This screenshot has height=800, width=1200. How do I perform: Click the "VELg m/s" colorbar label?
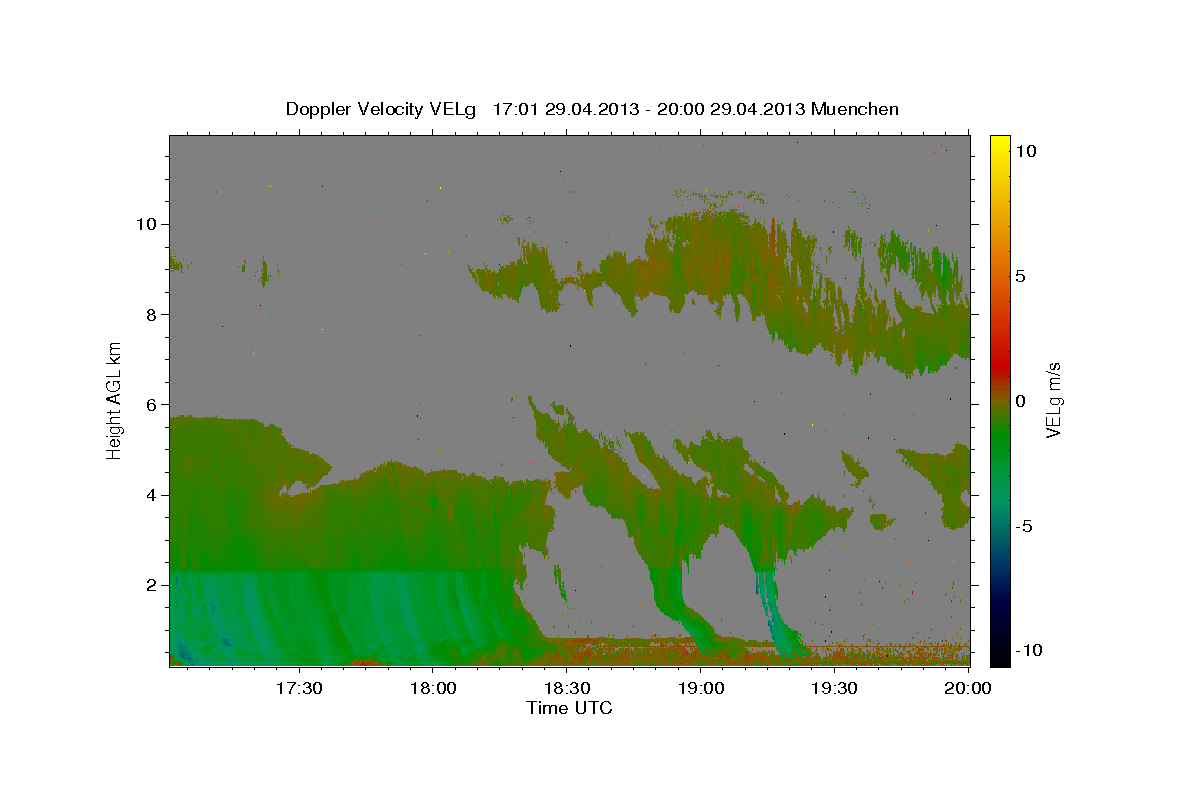[x=1054, y=400]
